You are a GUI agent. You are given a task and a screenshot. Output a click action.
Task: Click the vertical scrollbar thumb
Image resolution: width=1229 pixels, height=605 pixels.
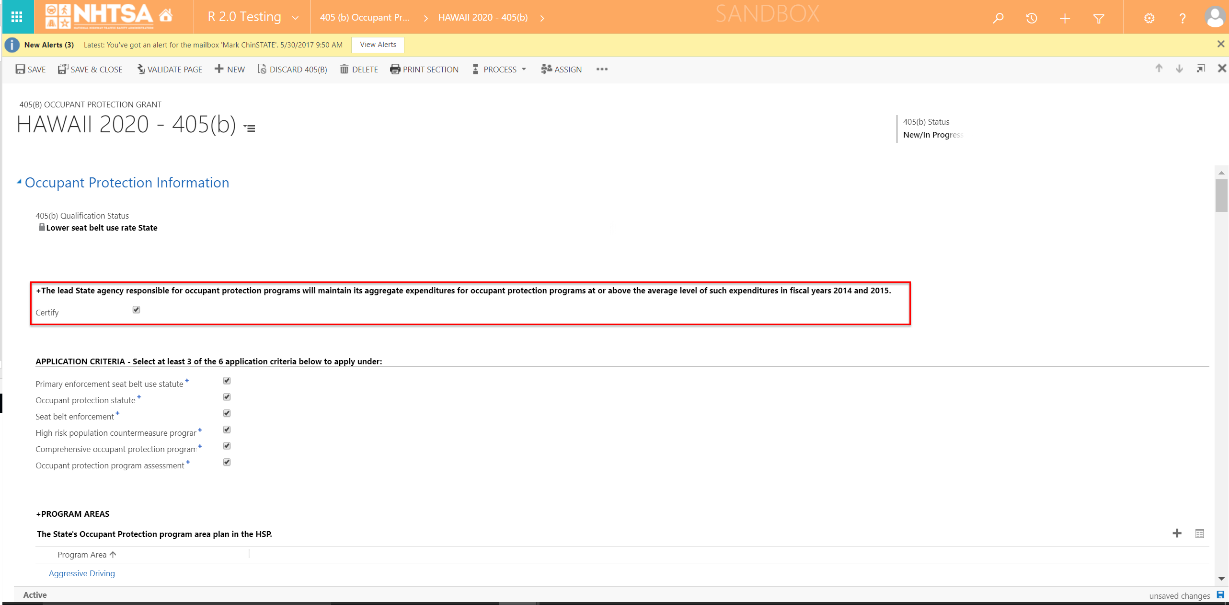[1221, 195]
